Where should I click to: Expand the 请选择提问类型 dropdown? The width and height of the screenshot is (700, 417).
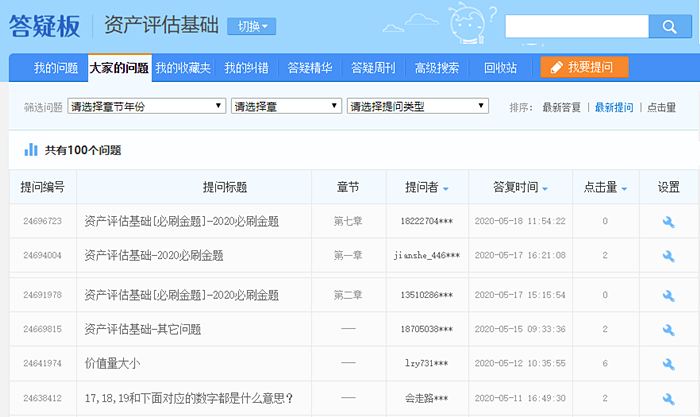click(417, 106)
